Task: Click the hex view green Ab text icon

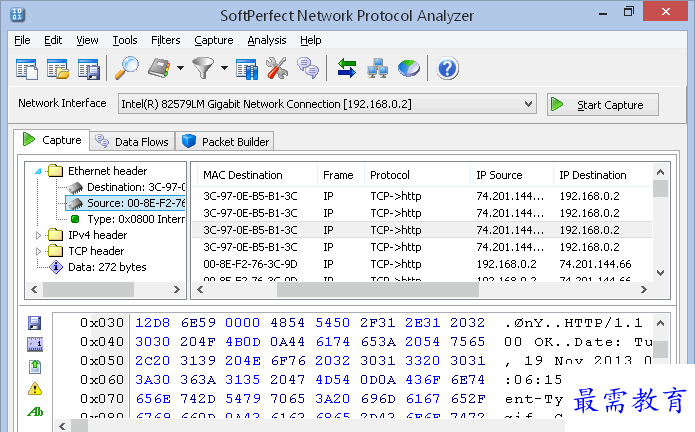Action: (x=35, y=412)
